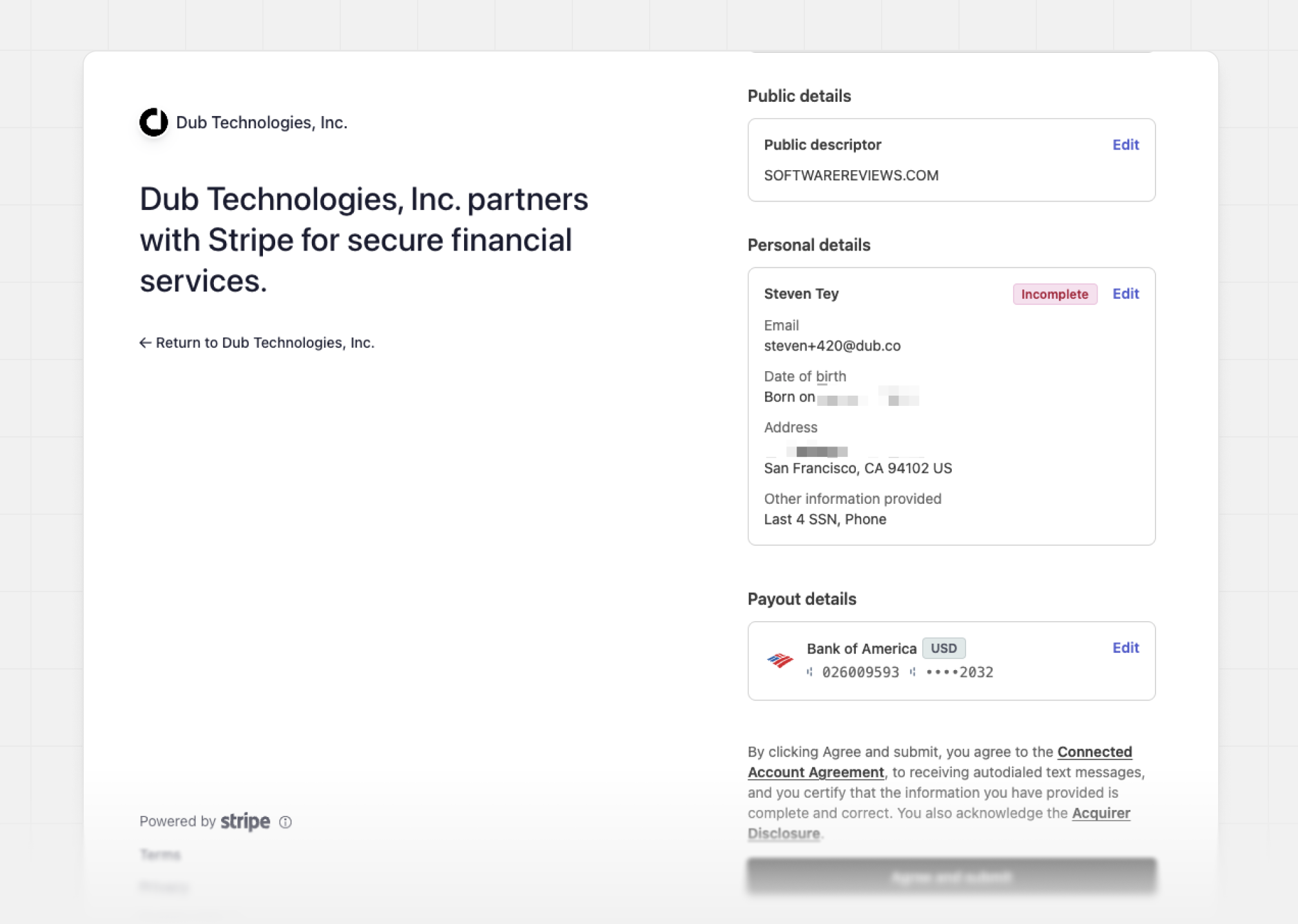Click the info icon beside Stripe
Viewport: 1298px width, 924px height.
(x=286, y=822)
